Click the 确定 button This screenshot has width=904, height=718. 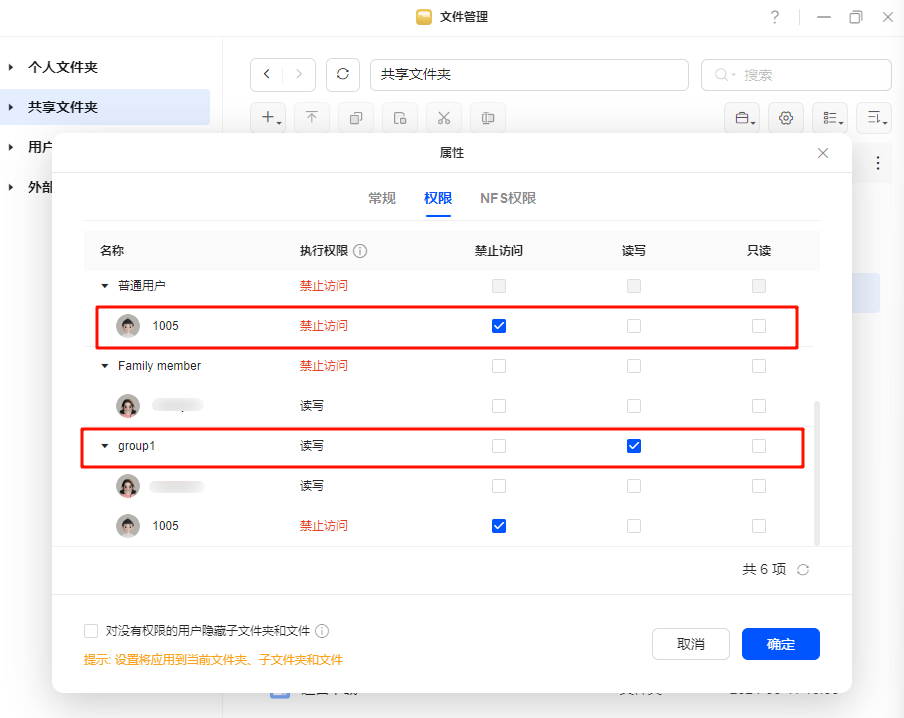pyautogui.click(x=780, y=644)
